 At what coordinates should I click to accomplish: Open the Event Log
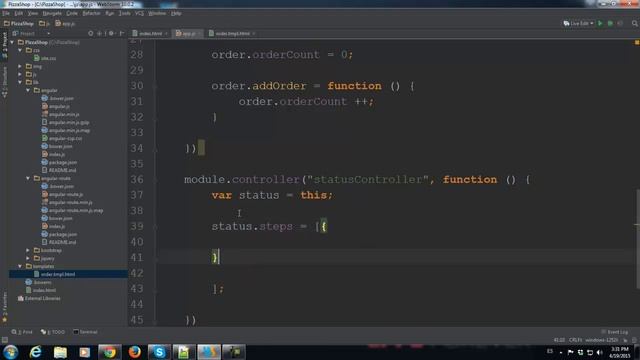point(615,332)
